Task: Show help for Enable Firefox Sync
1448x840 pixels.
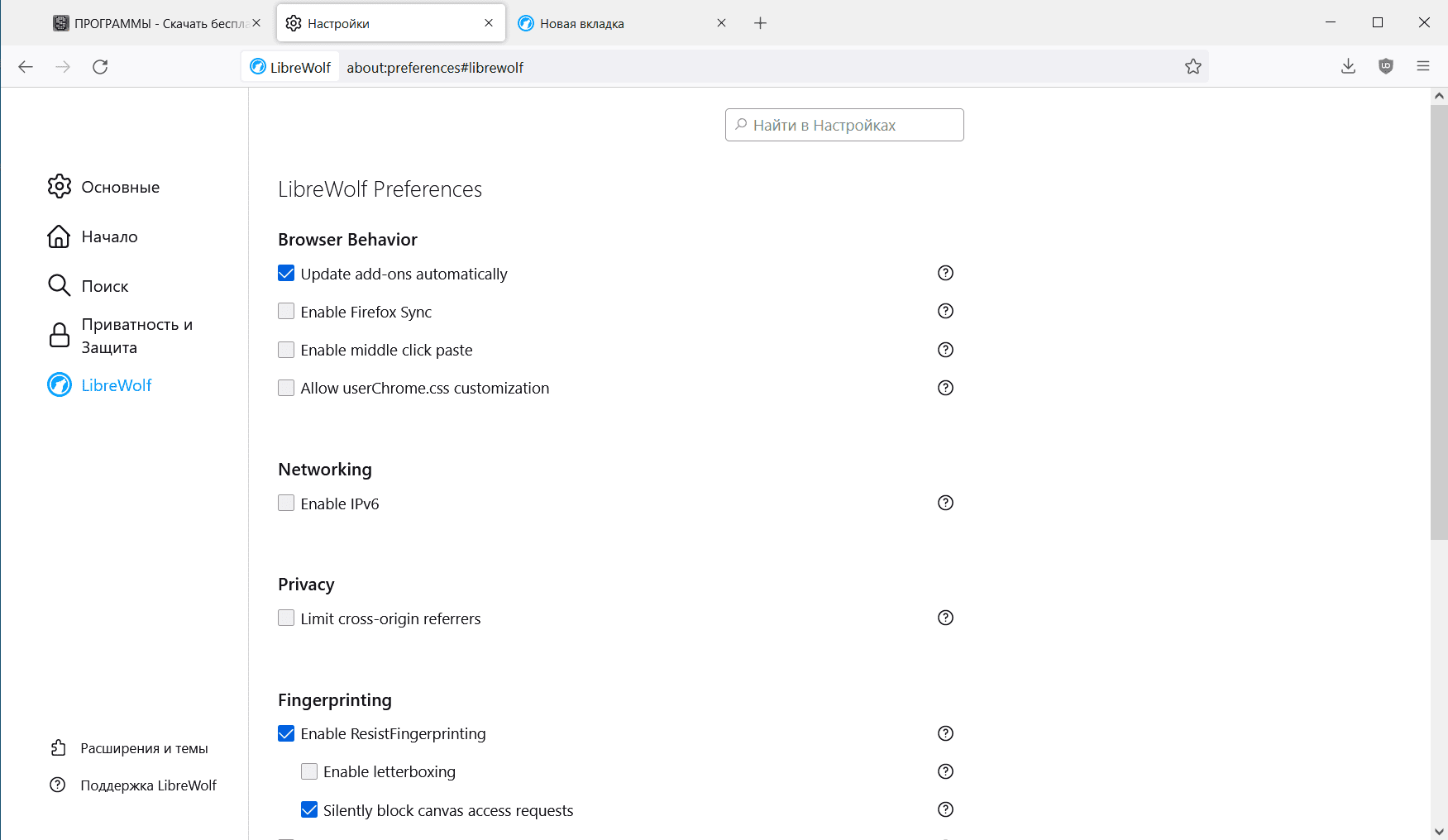Action: click(945, 311)
